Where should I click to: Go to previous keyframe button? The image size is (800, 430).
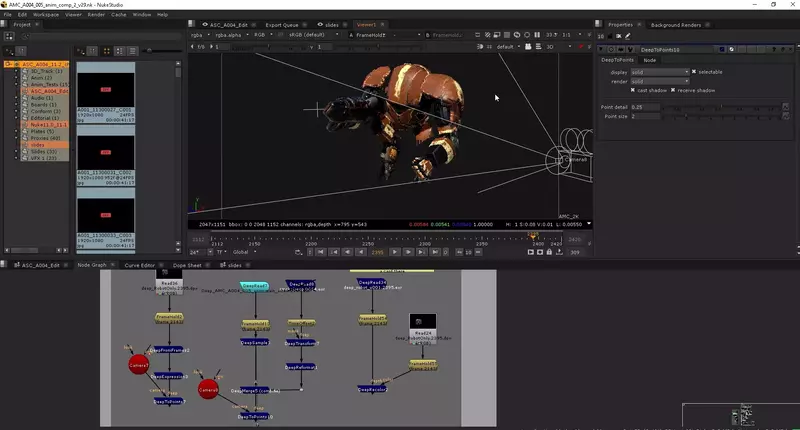pos(334,252)
